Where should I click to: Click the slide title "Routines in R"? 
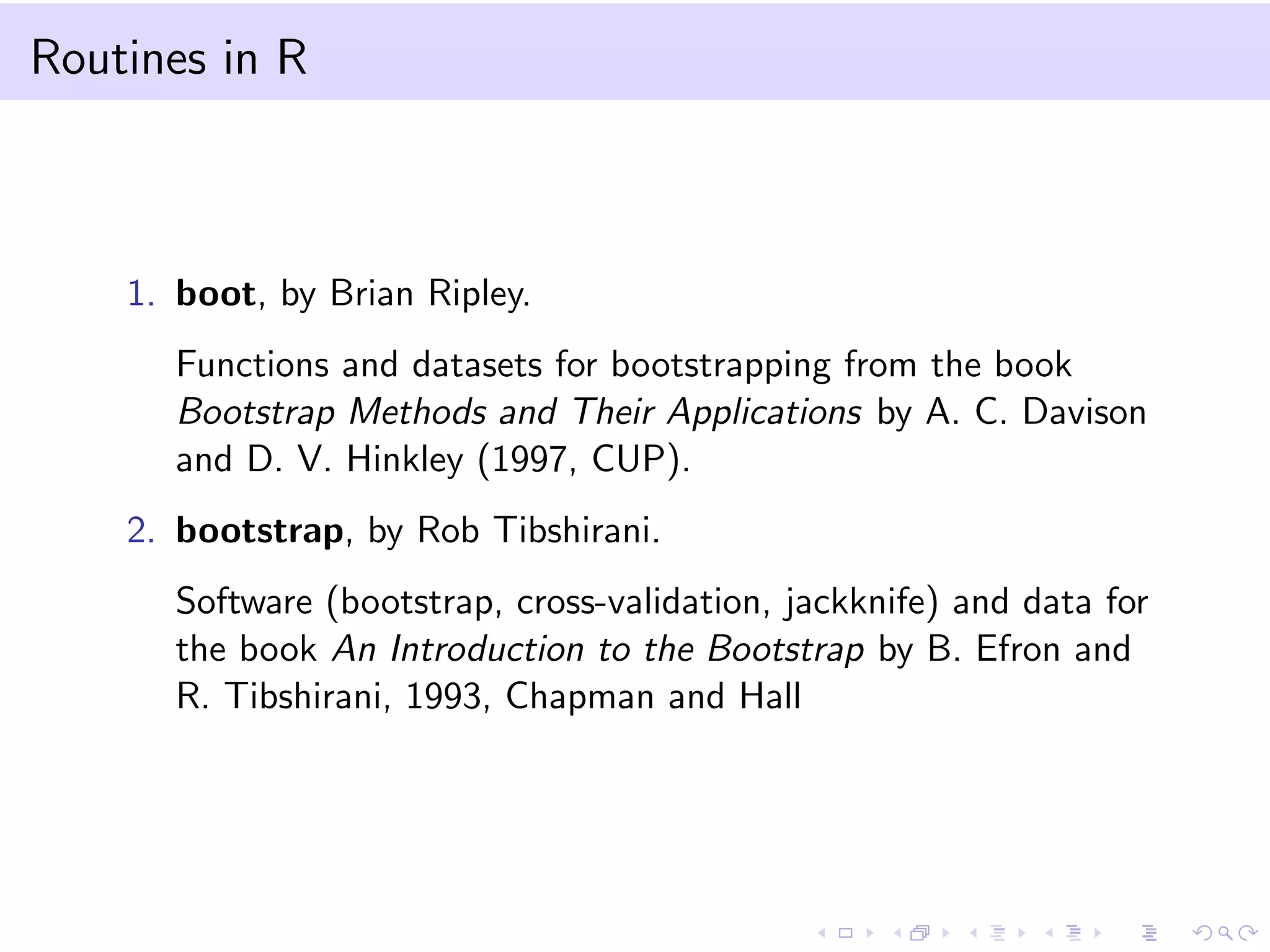coord(169,58)
